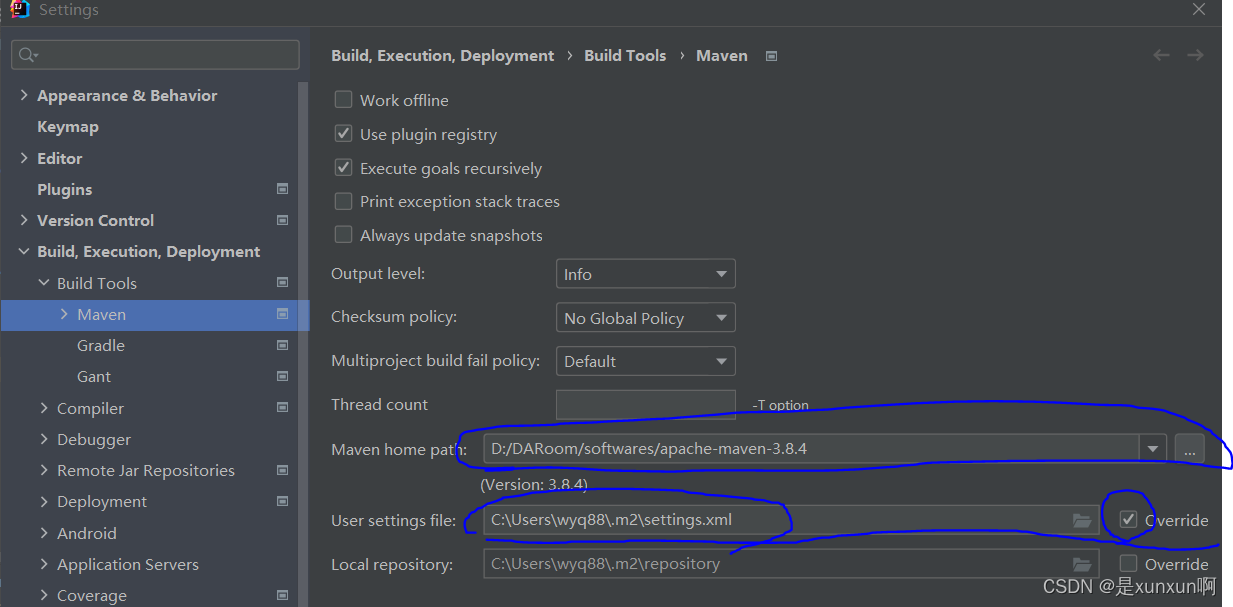The image size is (1233, 607).
Task: Click the search magnifier icon in settings search
Action: (x=27, y=55)
